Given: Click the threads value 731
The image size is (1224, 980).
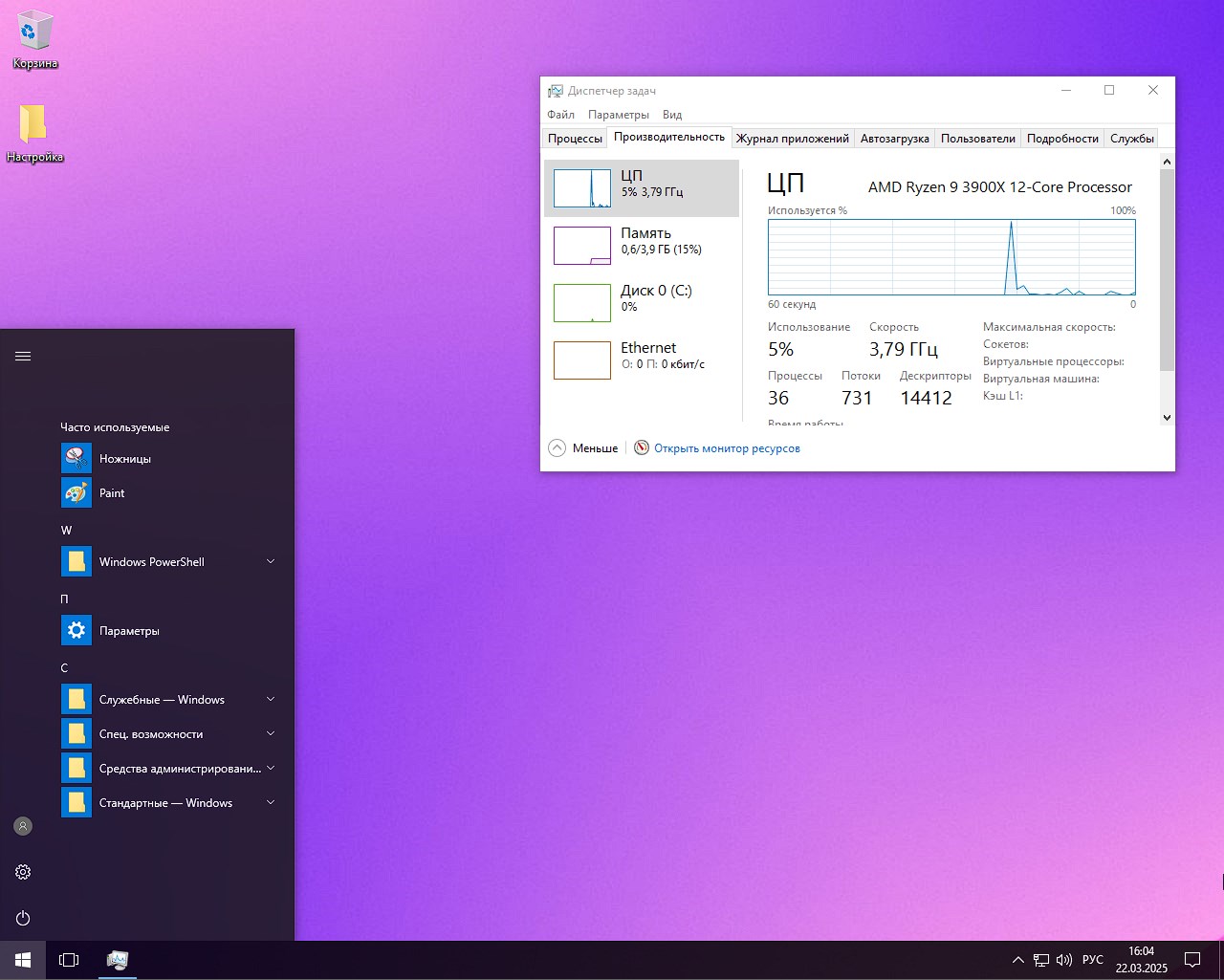Looking at the screenshot, I should pos(857,398).
